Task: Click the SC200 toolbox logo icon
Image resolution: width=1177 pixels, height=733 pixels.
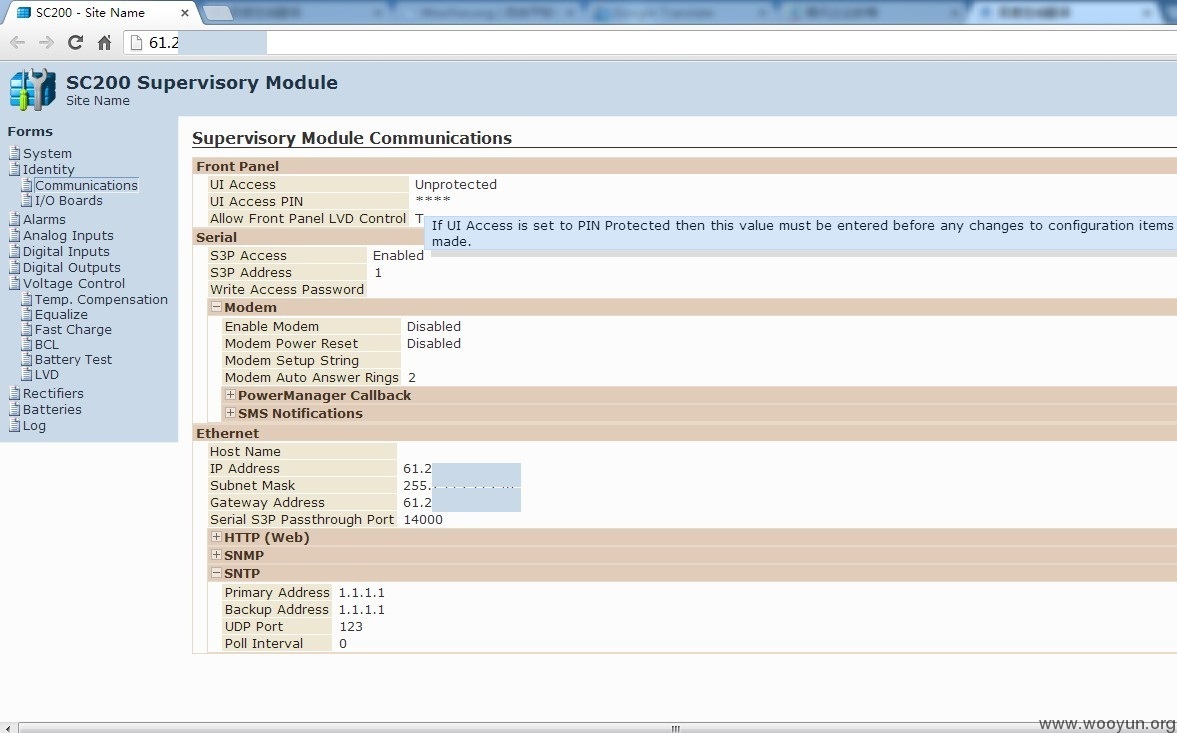Action: point(32,89)
